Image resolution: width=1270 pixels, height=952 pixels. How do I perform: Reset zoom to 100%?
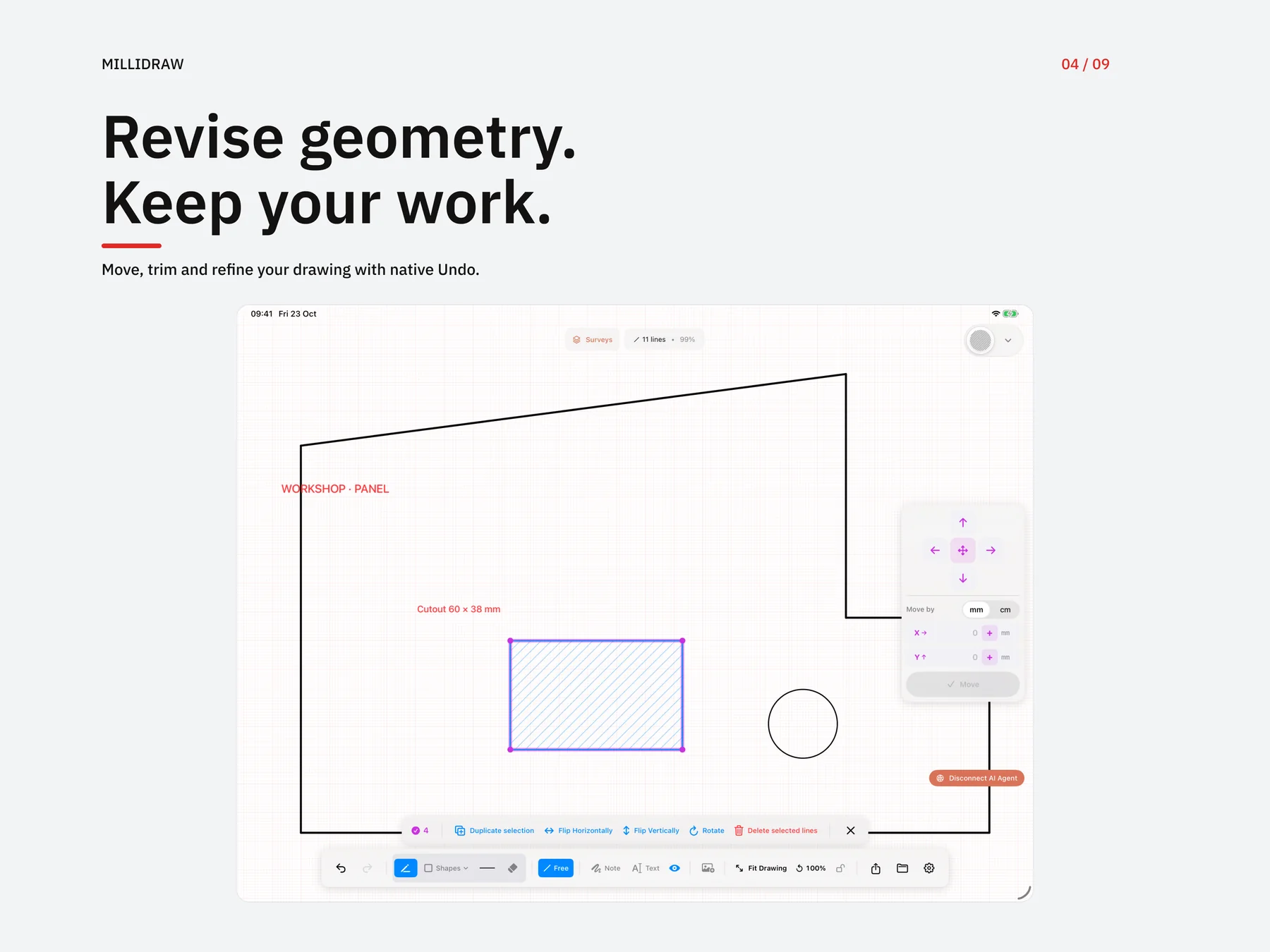811,868
